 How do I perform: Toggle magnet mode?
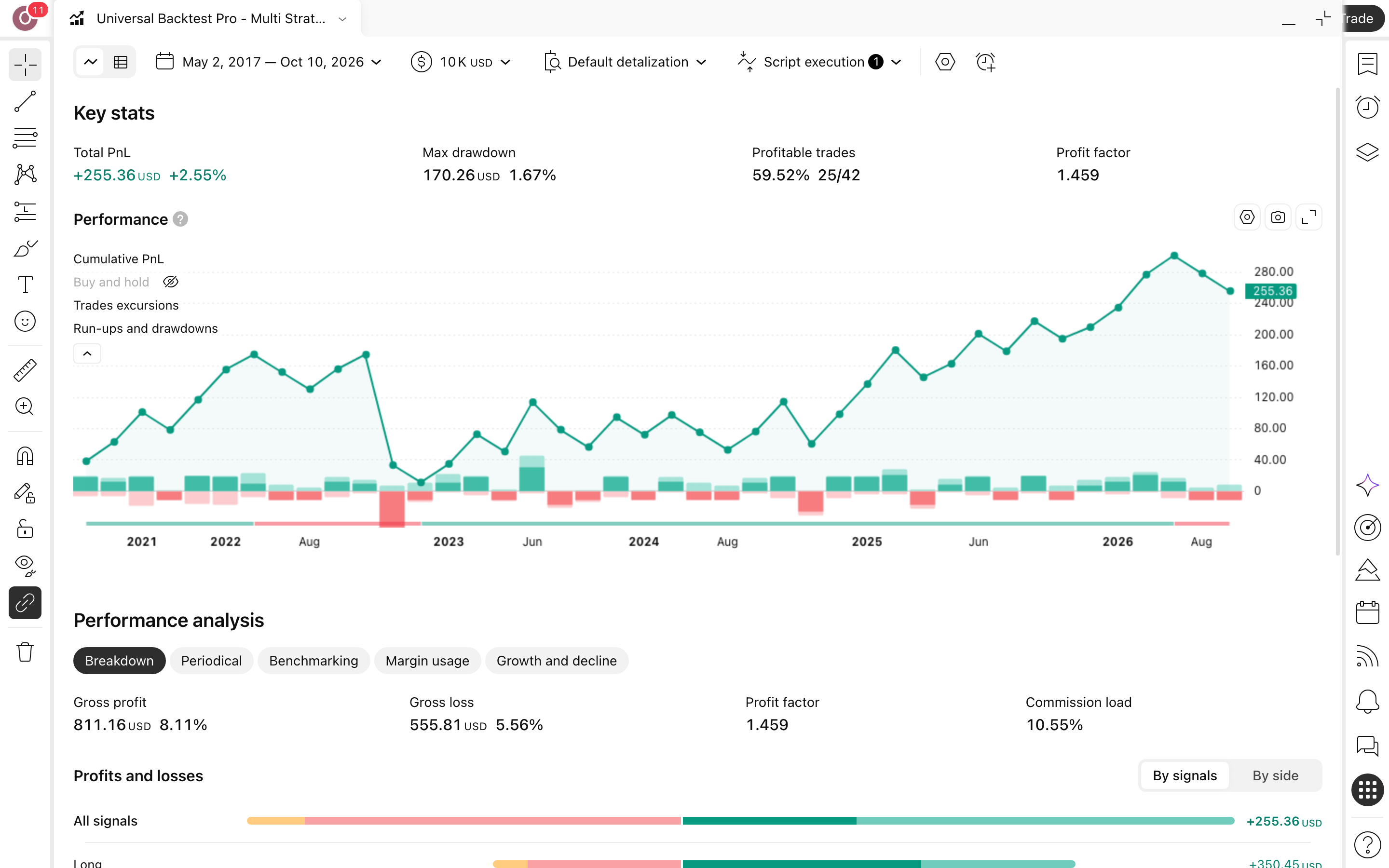pyautogui.click(x=25, y=456)
